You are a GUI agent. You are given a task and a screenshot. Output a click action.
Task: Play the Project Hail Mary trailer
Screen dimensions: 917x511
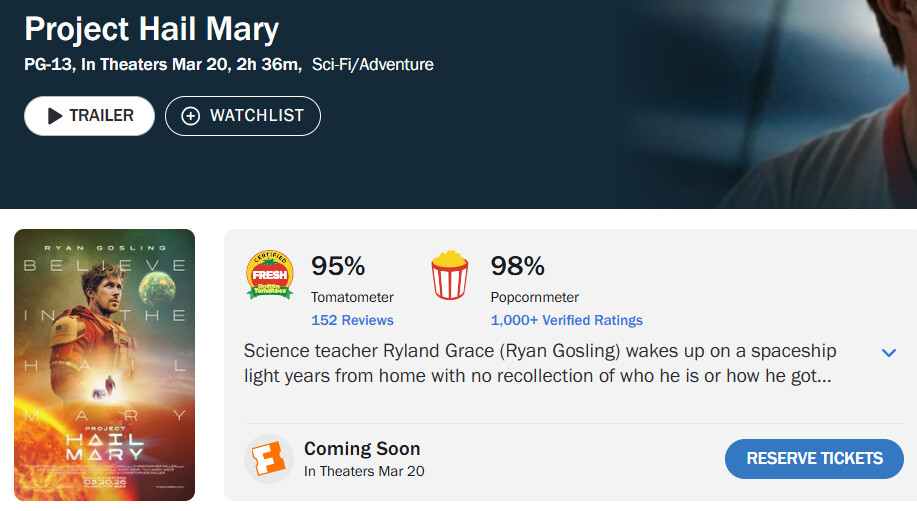[x=89, y=116]
